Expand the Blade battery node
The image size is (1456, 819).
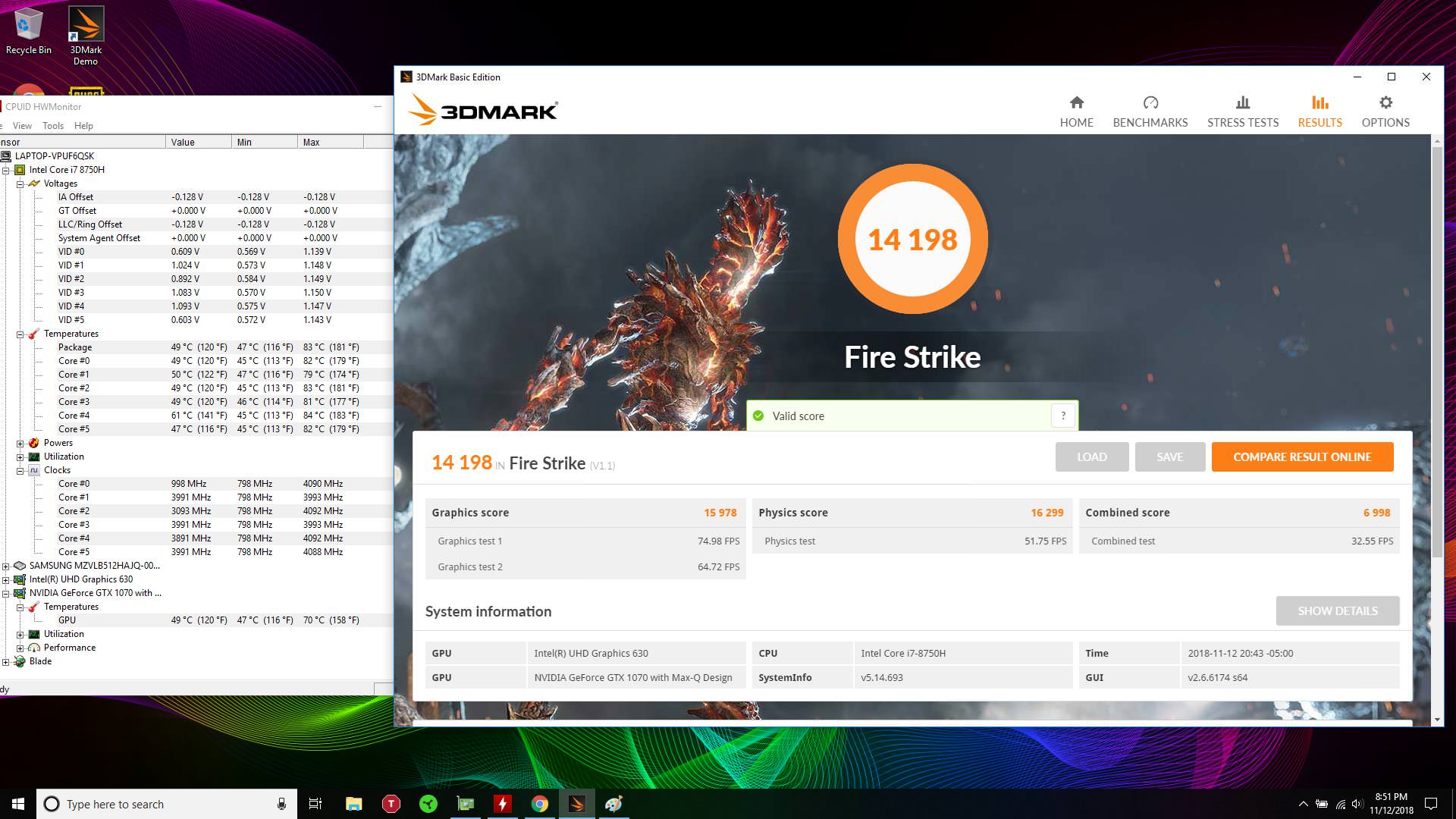pos(6,661)
